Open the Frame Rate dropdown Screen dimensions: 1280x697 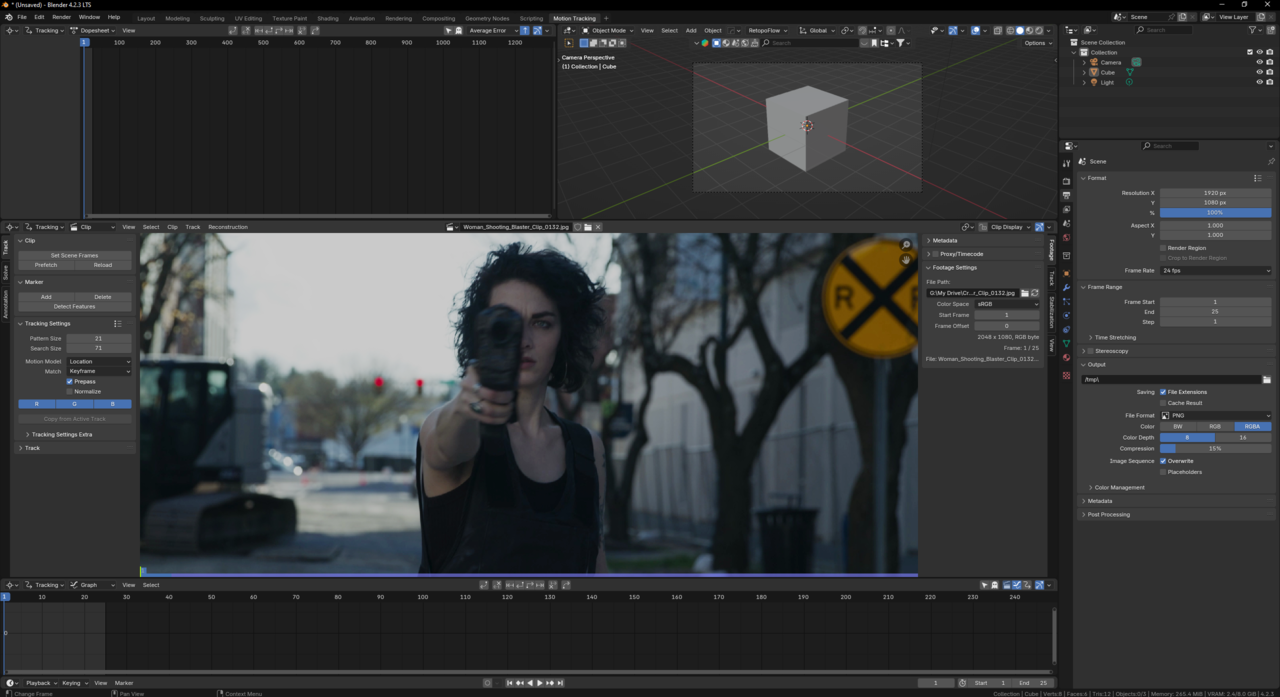coord(1215,270)
